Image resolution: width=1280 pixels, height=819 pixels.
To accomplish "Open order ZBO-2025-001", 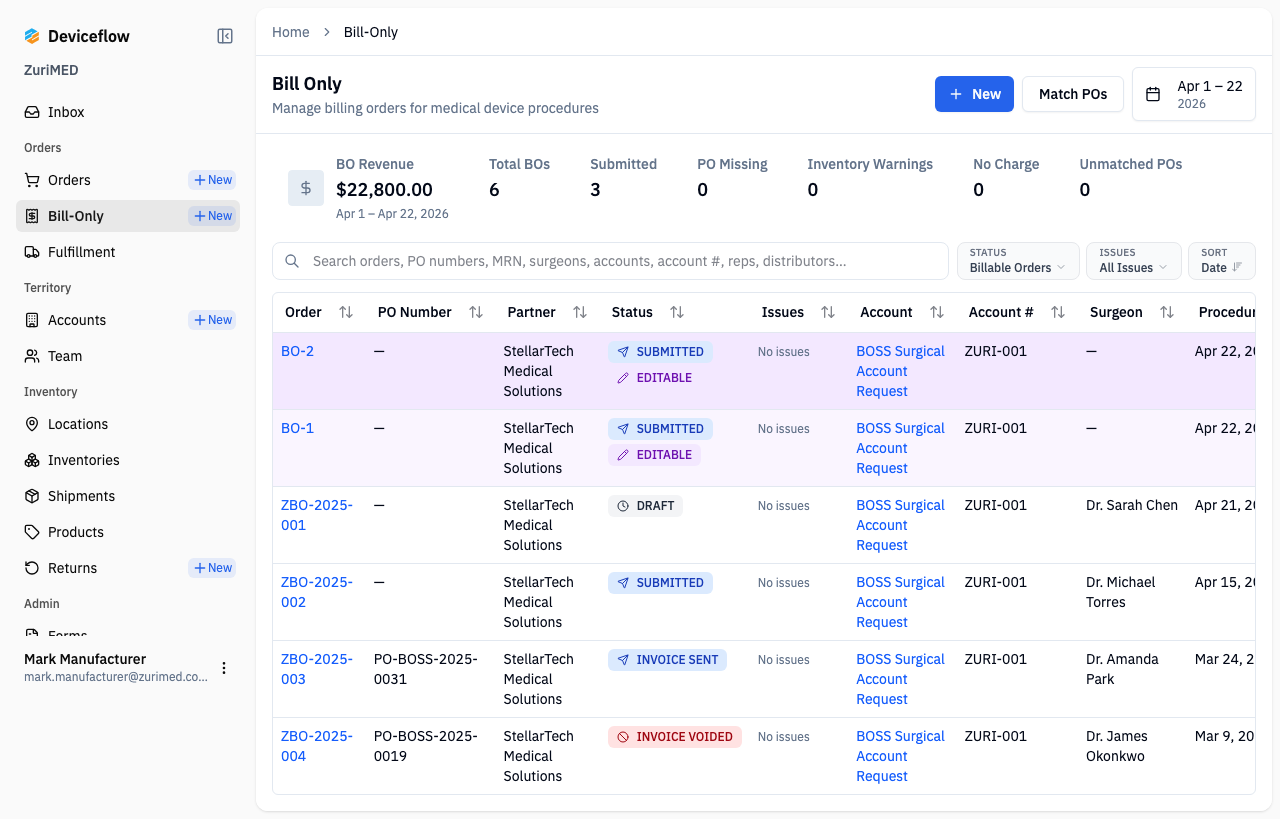I will pos(317,515).
